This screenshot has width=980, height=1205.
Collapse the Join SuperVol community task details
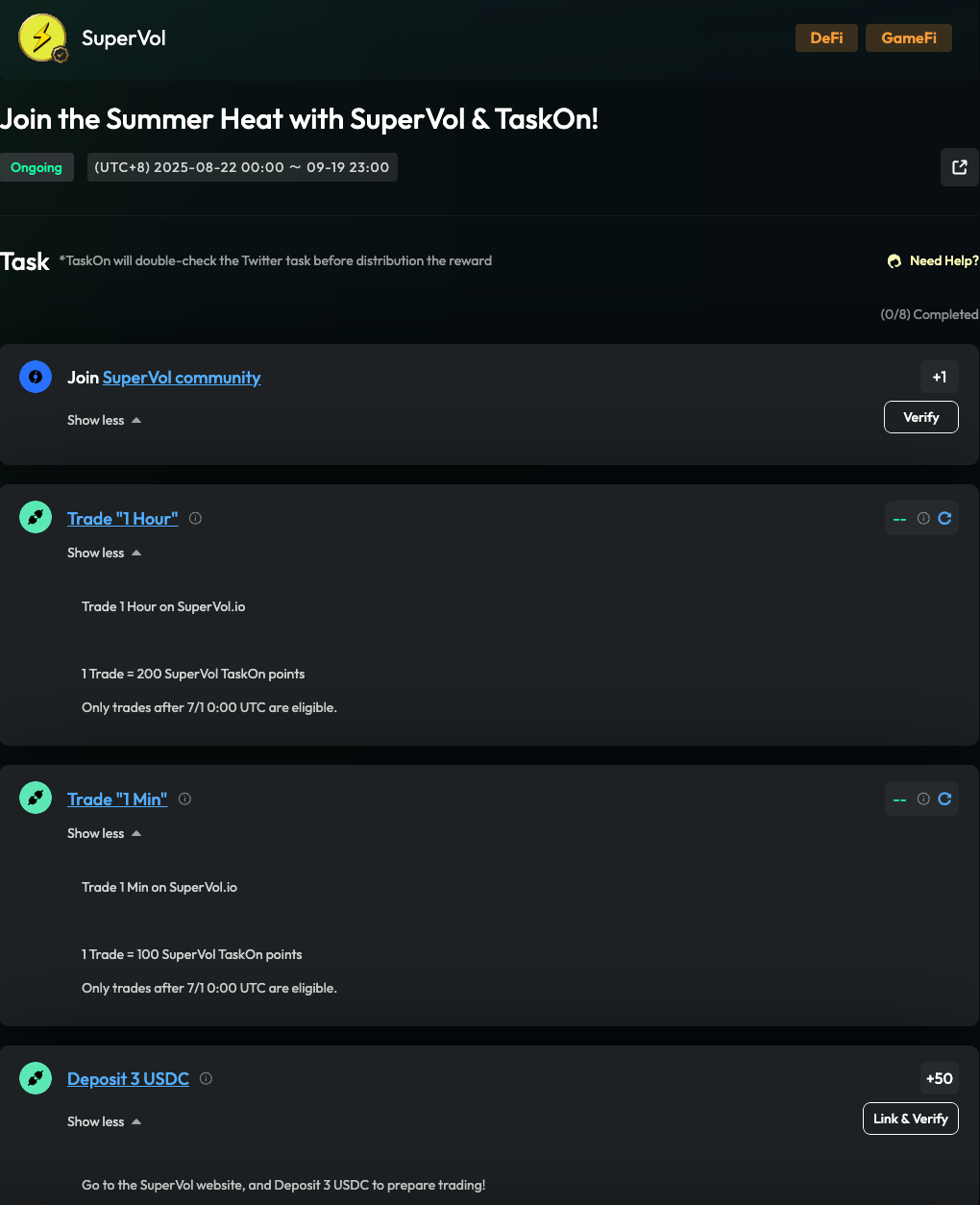coord(104,421)
